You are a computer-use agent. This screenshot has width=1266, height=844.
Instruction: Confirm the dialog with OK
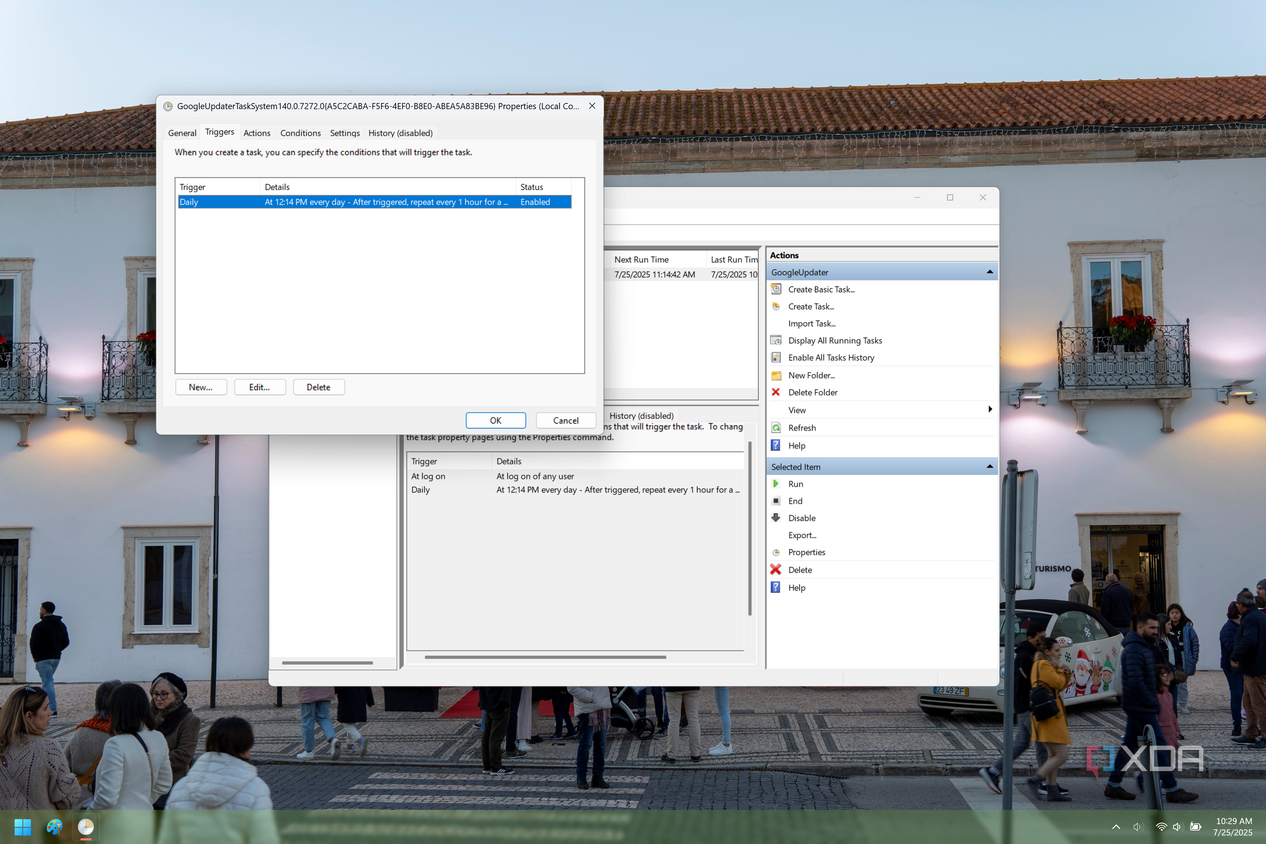point(495,420)
